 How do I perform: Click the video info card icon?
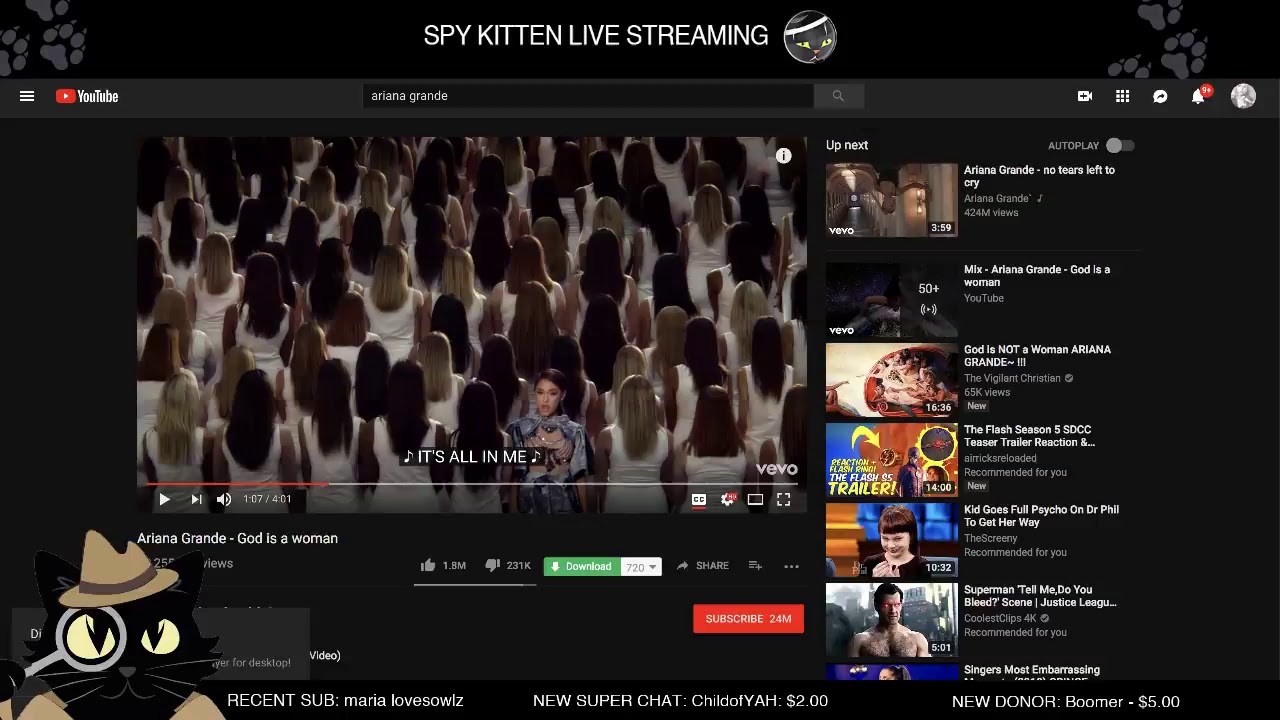784,155
